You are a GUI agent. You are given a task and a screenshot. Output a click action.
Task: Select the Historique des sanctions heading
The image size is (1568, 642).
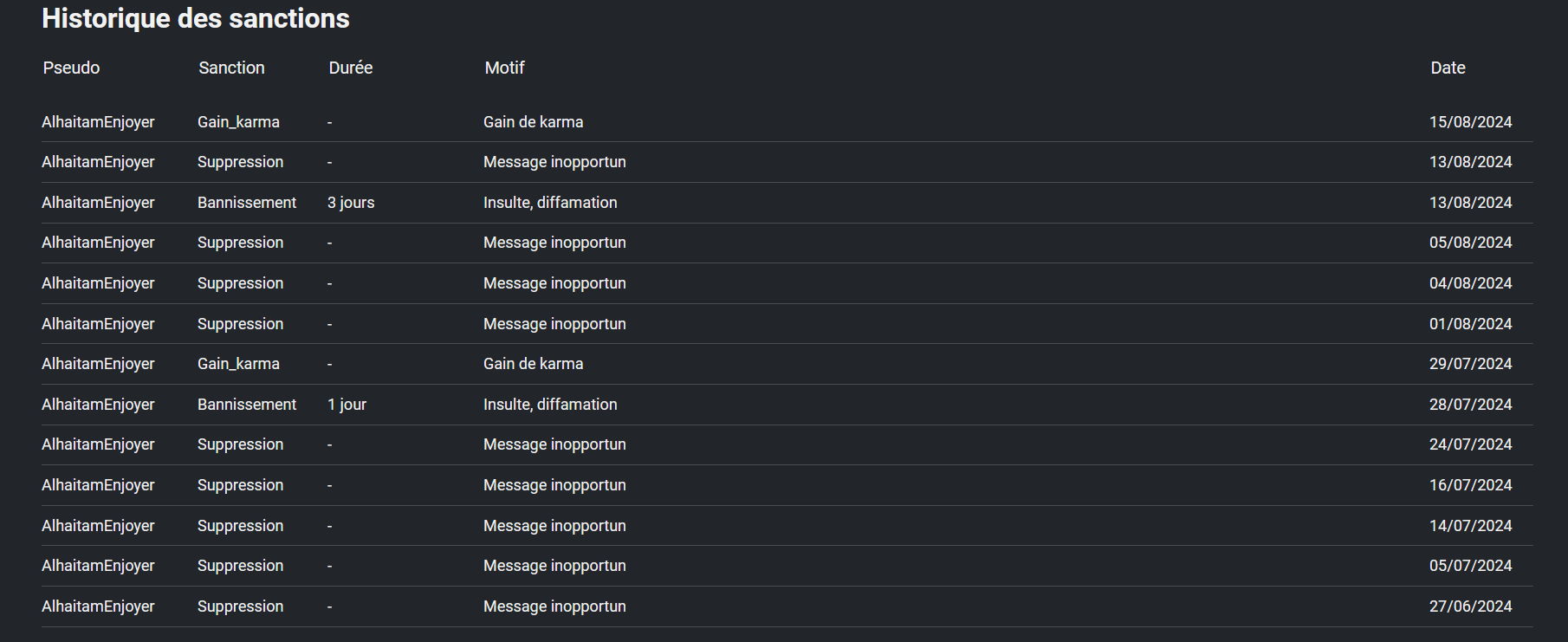click(196, 18)
